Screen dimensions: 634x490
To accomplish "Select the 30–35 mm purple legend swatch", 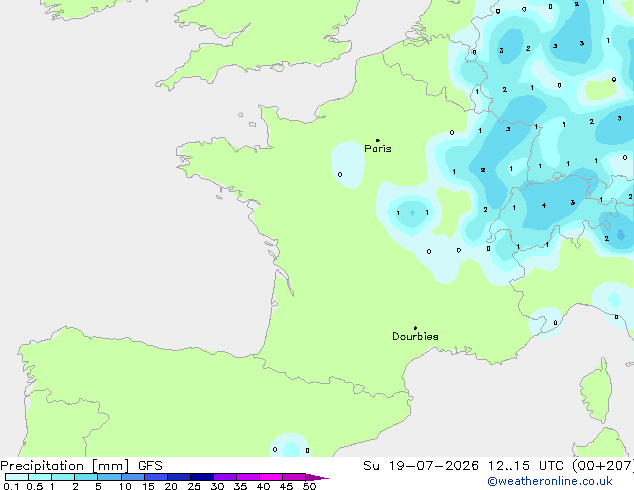I will [x=225, y=477].
